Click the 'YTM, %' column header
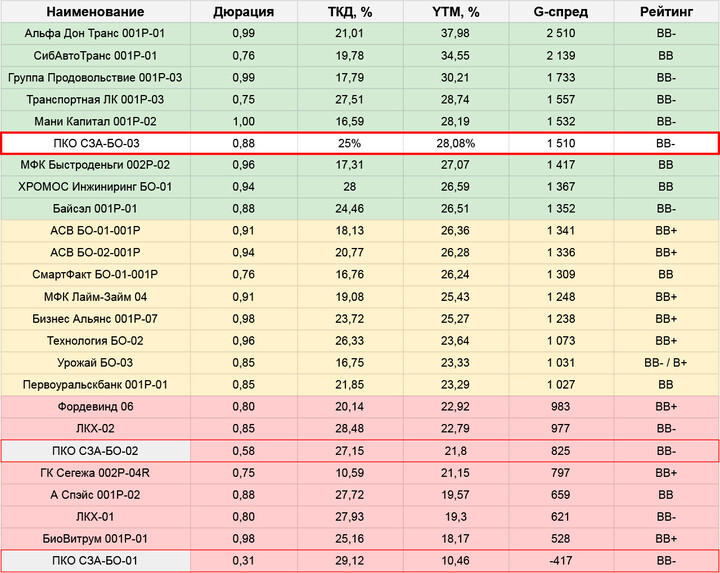Image resolution: width=720 pixels, height=573 pixels. click(x=456, y=11)
